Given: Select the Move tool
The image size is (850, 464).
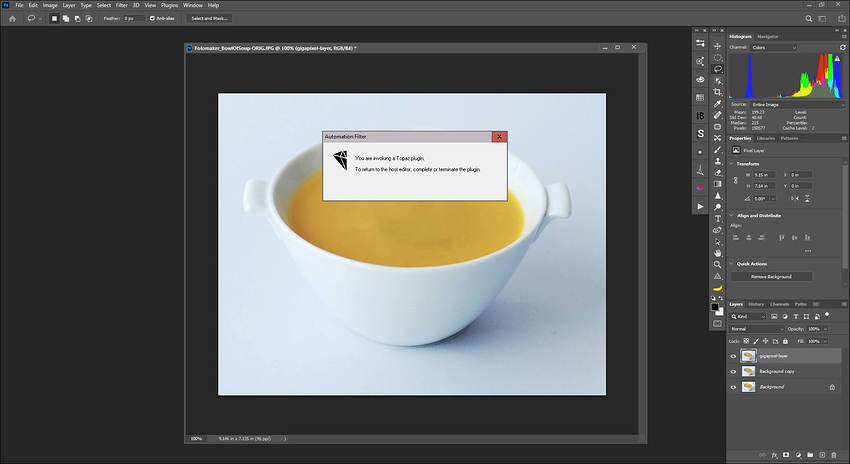Looking at the screenshot, I should (x=717, y=46).
